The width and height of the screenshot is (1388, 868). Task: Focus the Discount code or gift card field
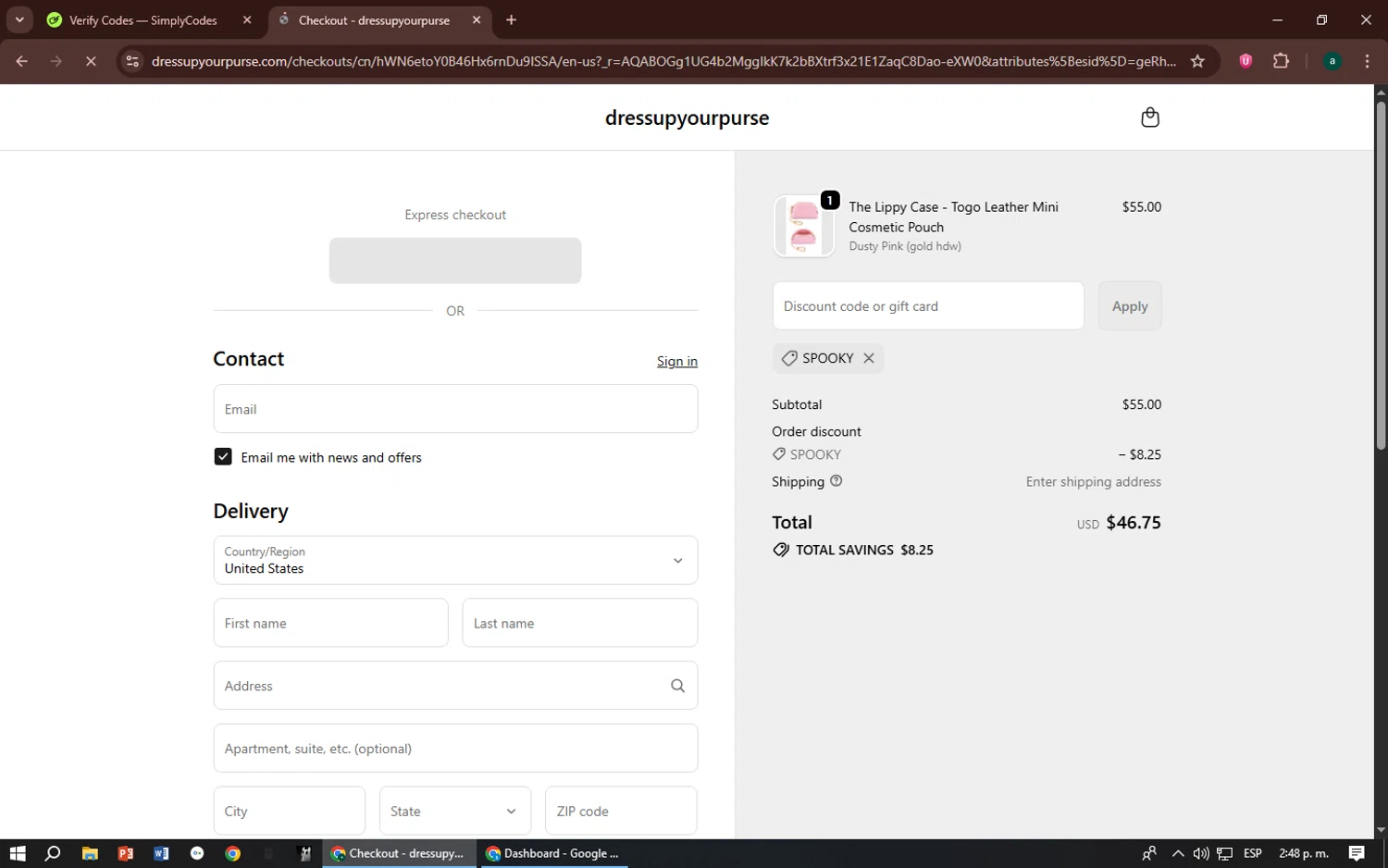coord(928,306)
